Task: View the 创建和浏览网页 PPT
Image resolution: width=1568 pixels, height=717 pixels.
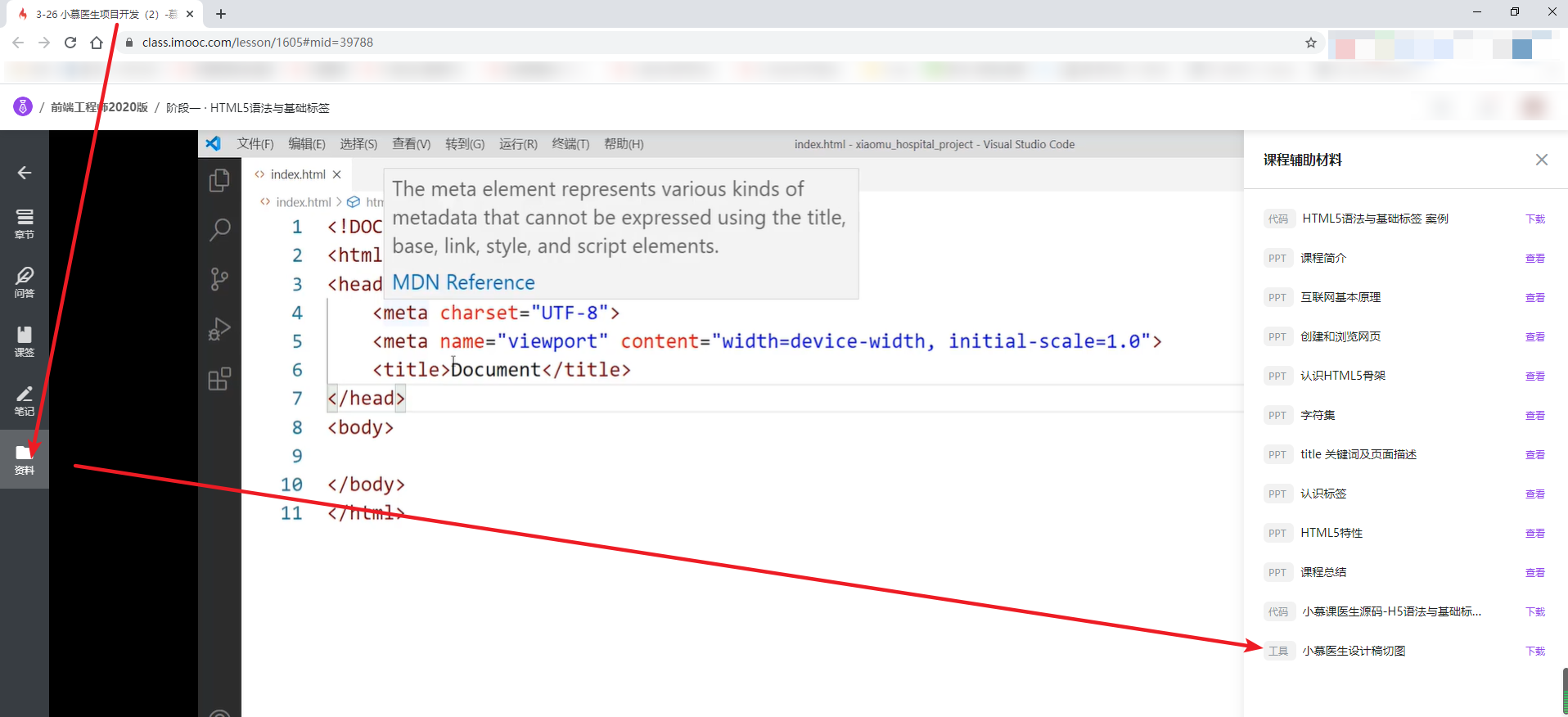Action: pyautogui.click(x=1535, y=337)
